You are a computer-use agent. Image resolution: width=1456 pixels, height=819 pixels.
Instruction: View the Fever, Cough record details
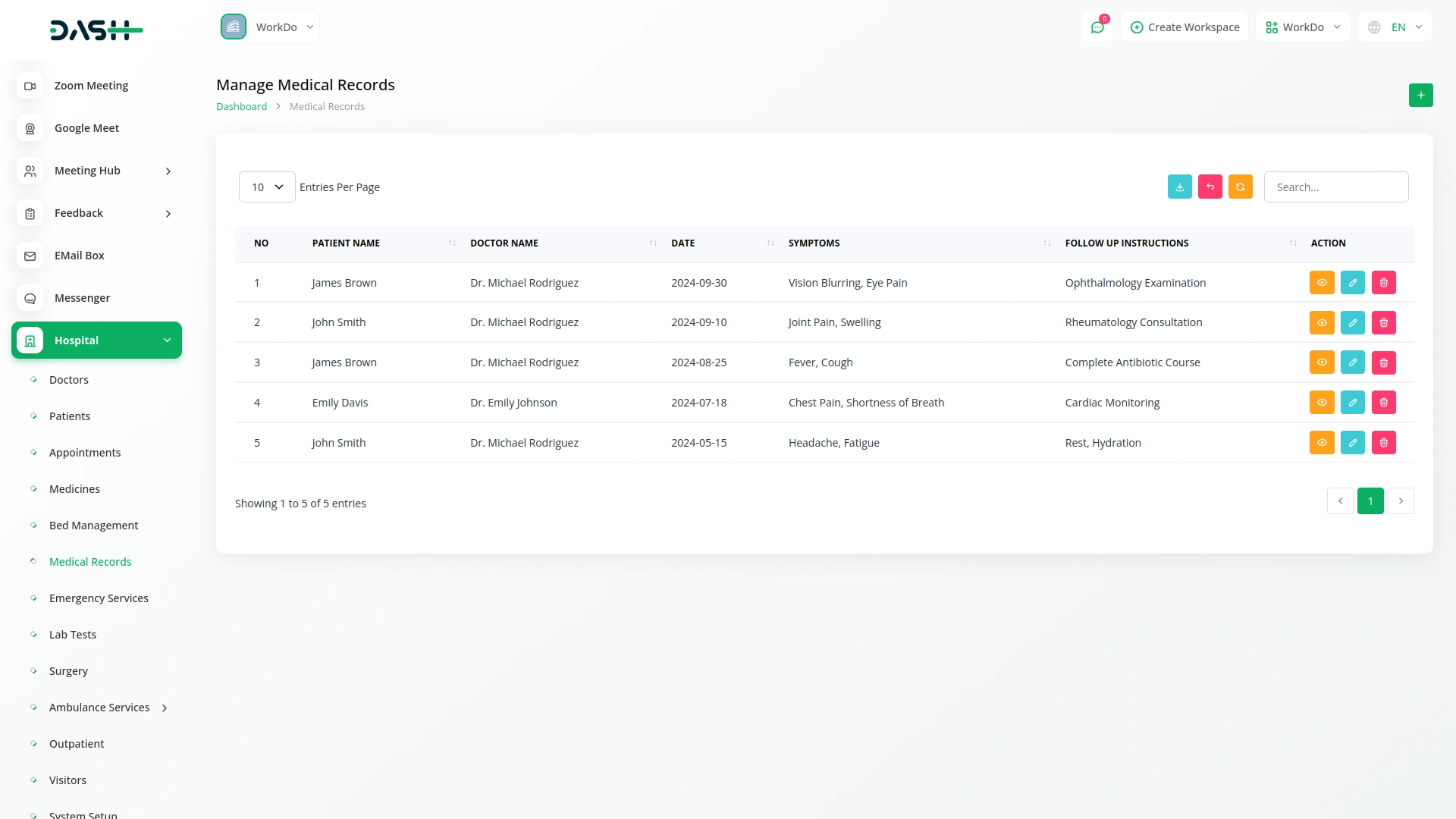(1321, 362)
